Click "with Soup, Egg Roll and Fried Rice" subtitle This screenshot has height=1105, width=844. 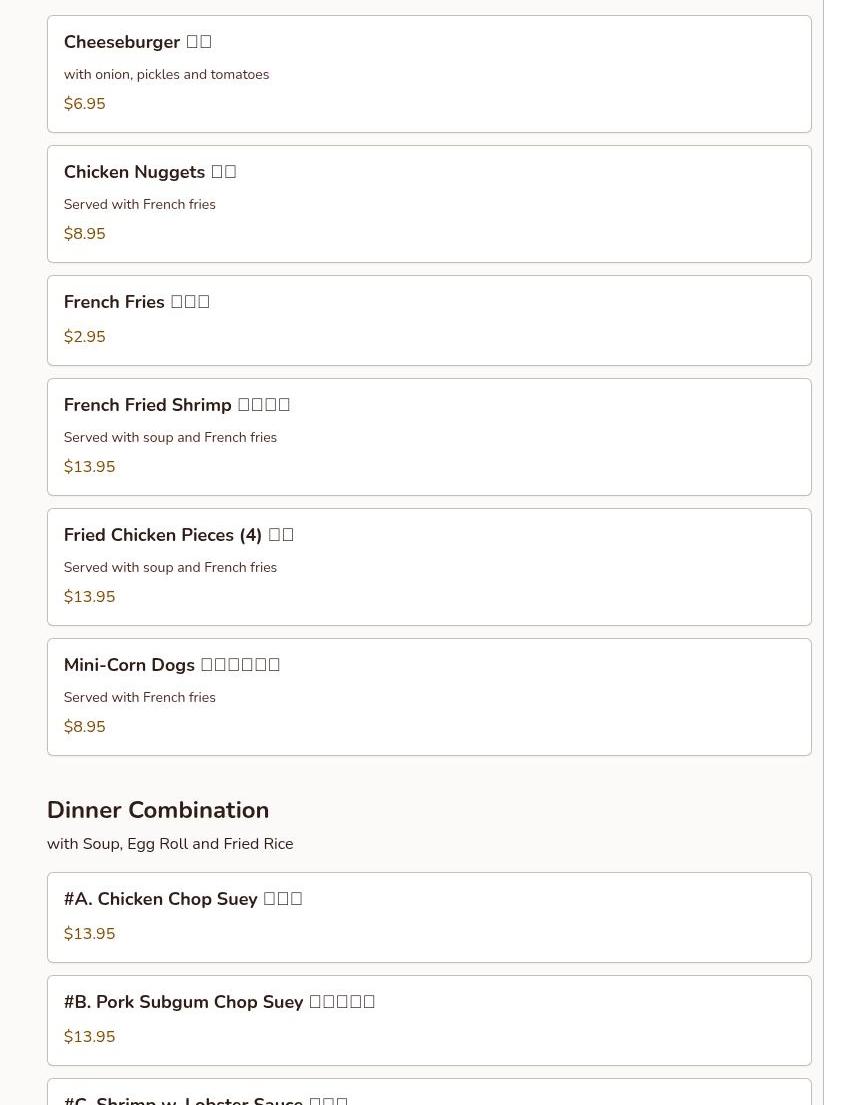pos(170,844)
